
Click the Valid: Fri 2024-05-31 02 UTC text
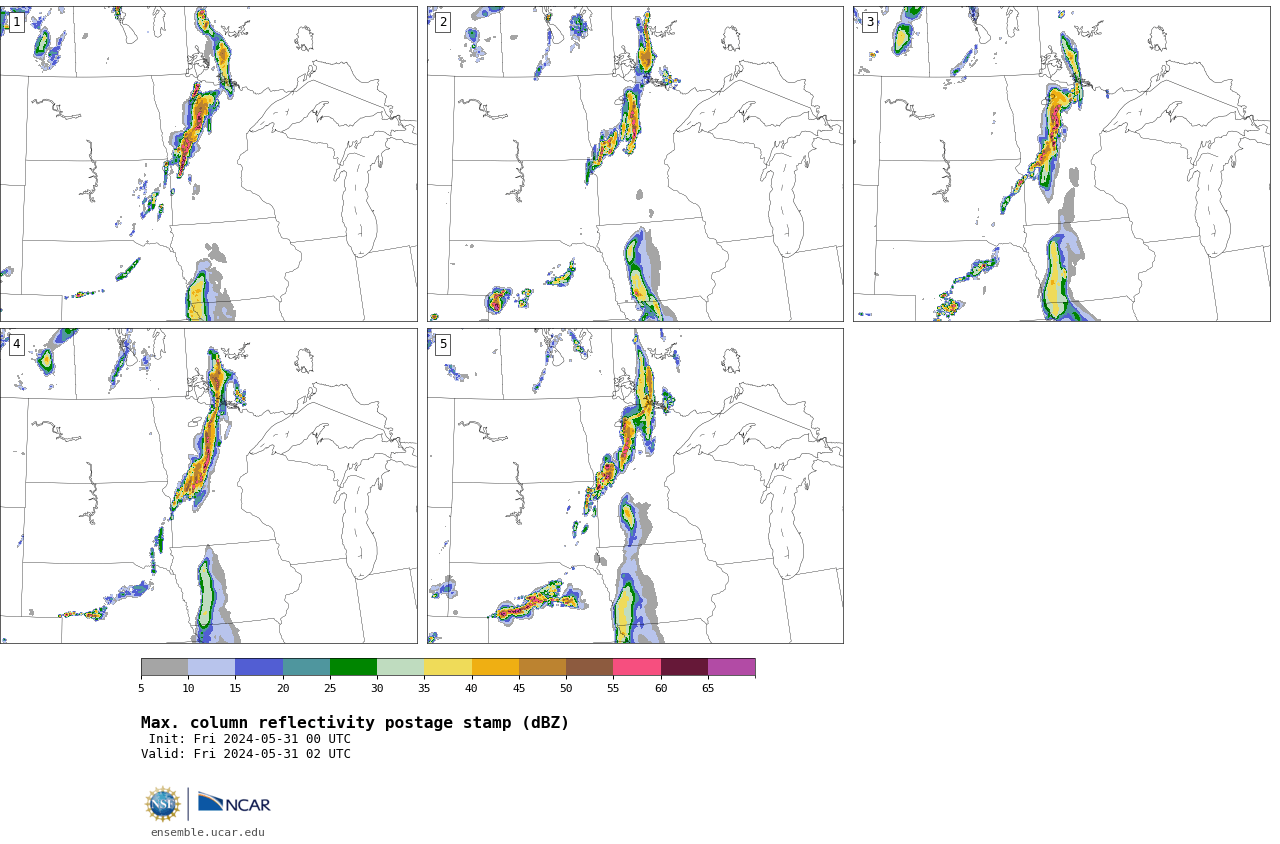pyautogui.click(x=246, y=754)
